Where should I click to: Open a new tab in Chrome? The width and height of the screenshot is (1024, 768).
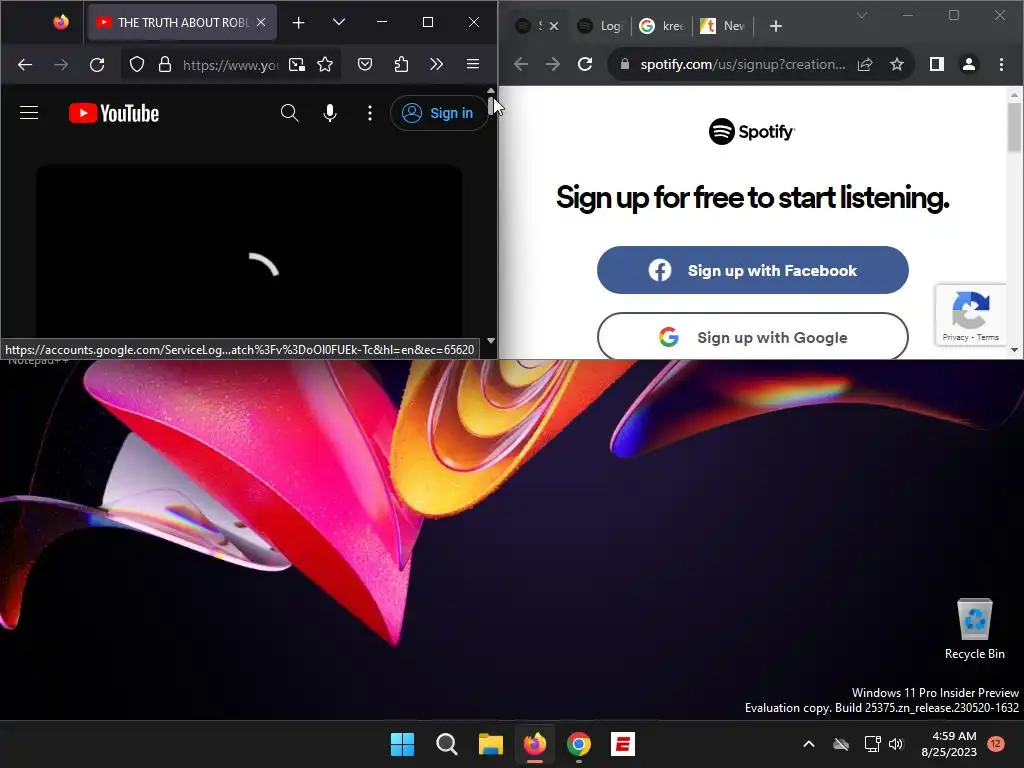(776, 26)
